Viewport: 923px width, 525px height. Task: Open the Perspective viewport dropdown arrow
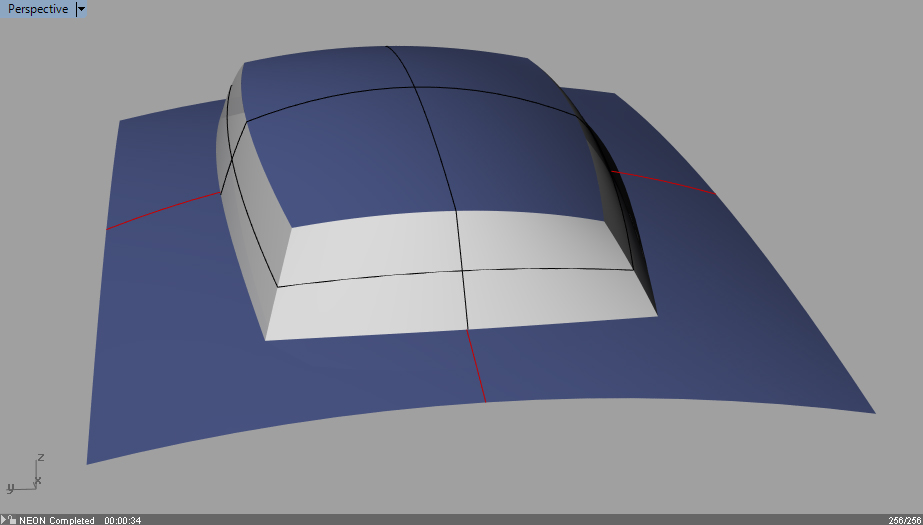[81, 9]
